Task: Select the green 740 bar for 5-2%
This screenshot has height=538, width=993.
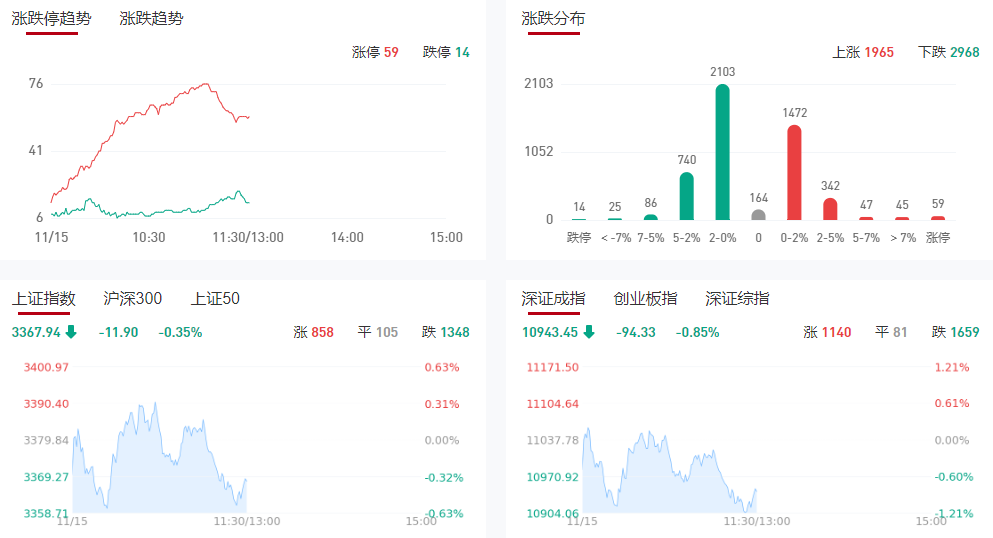Action: coord(686,196)
